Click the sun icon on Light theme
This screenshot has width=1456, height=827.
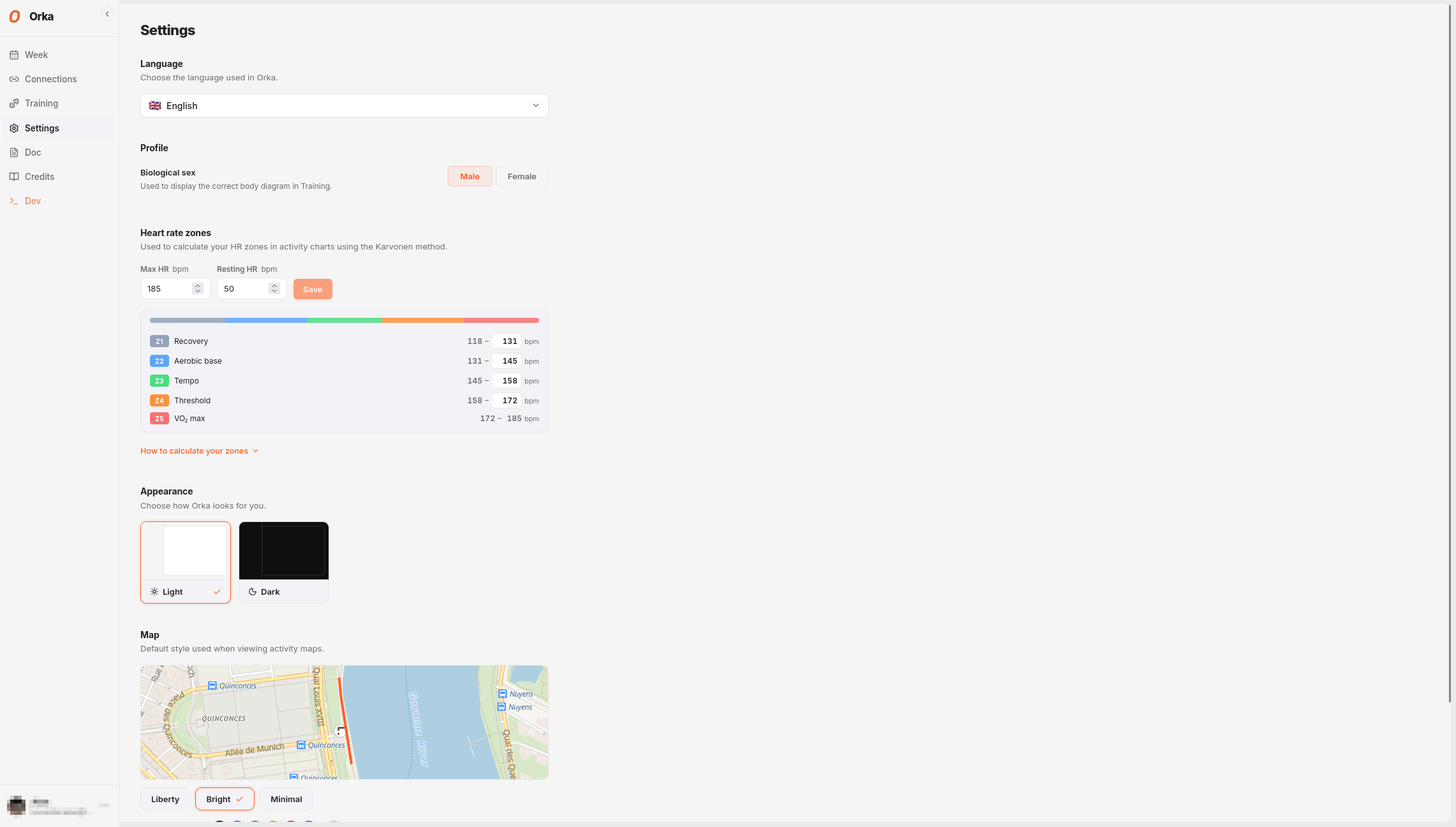click(154, 592)
